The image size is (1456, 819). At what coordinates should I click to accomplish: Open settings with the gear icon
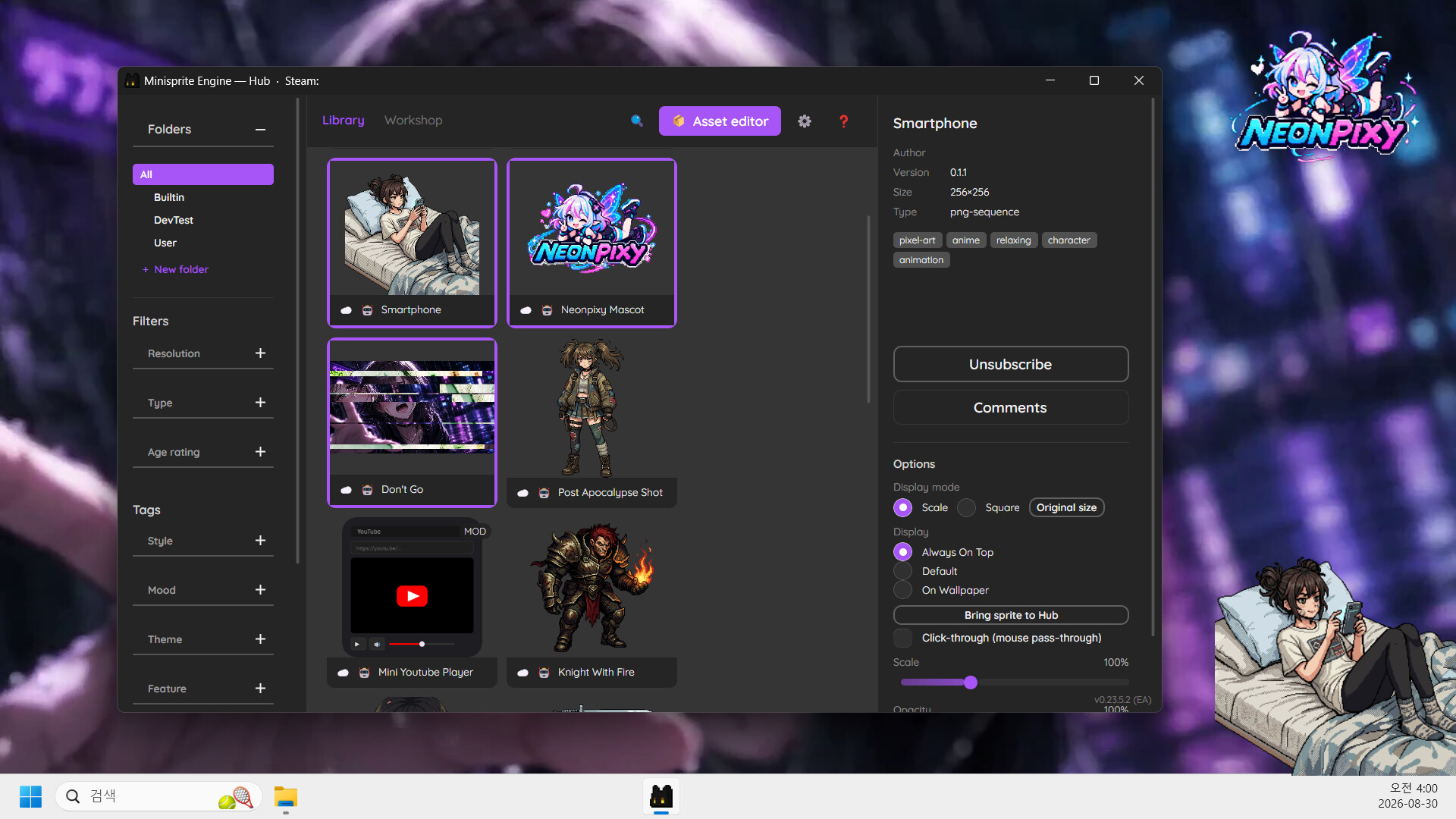(805, 121)
